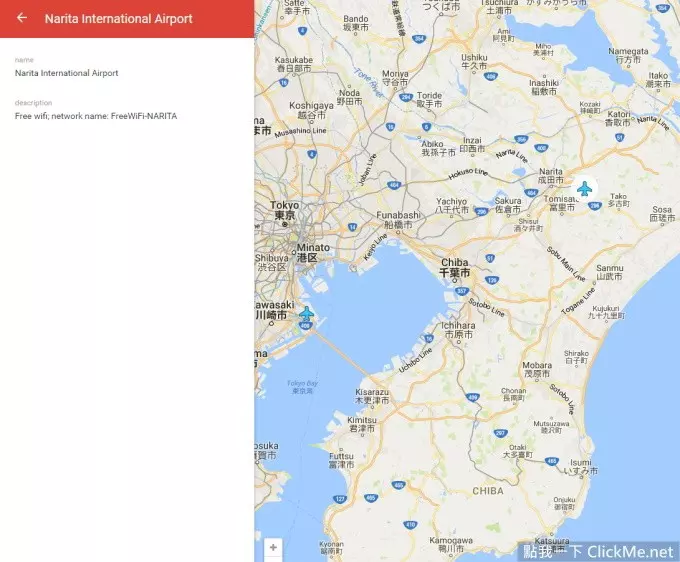Click the Bando label on the map
The width and height of the screenshot is (680, 562).
click(x=356, y=23)
